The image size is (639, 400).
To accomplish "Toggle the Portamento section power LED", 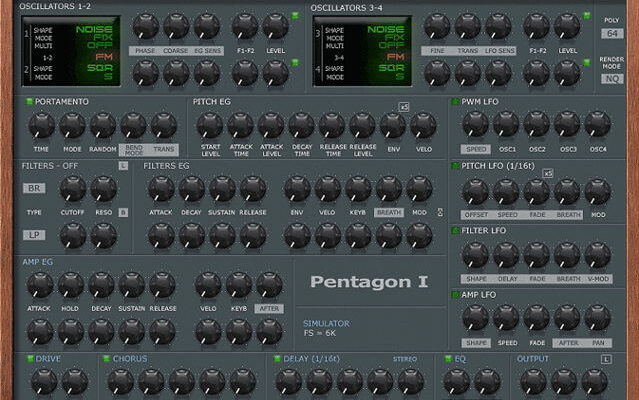I will (x=28, y=102).
